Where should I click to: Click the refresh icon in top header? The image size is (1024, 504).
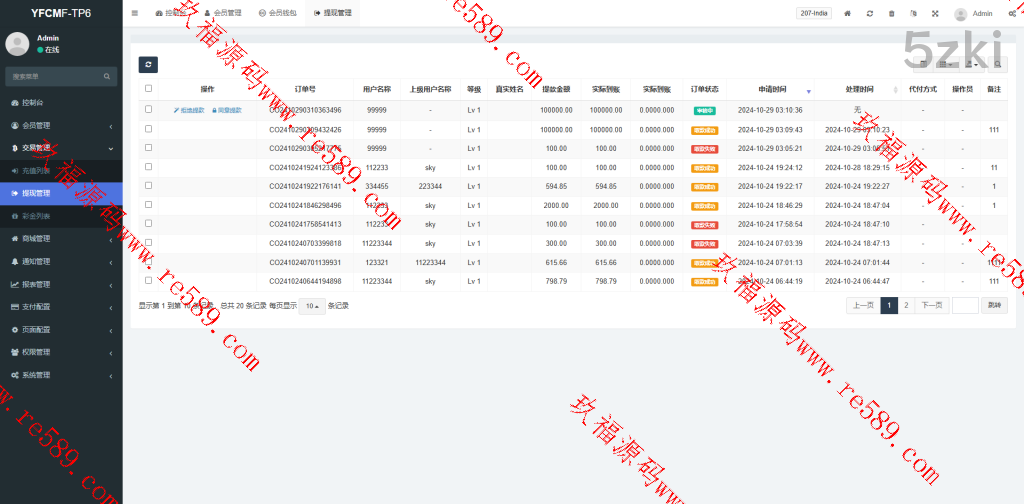click(870, 14)
